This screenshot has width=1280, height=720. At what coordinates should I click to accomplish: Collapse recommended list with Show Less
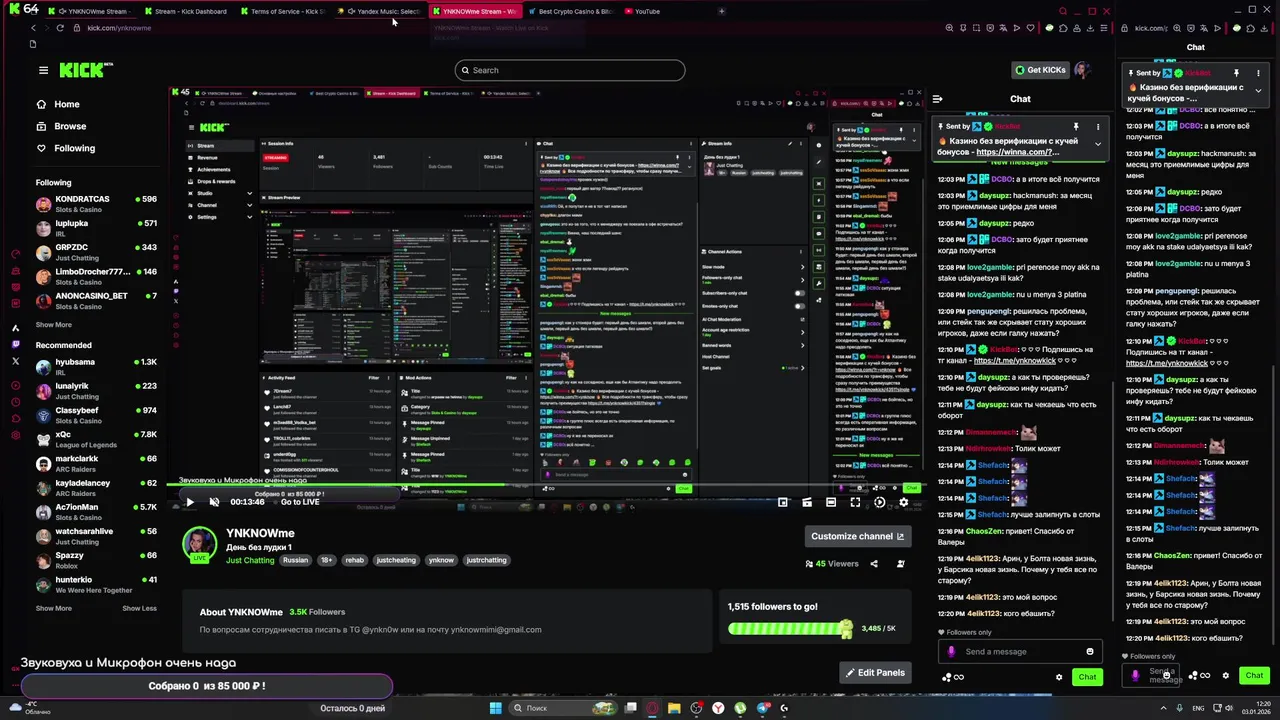pyautogui.click(x=139, y=608)
